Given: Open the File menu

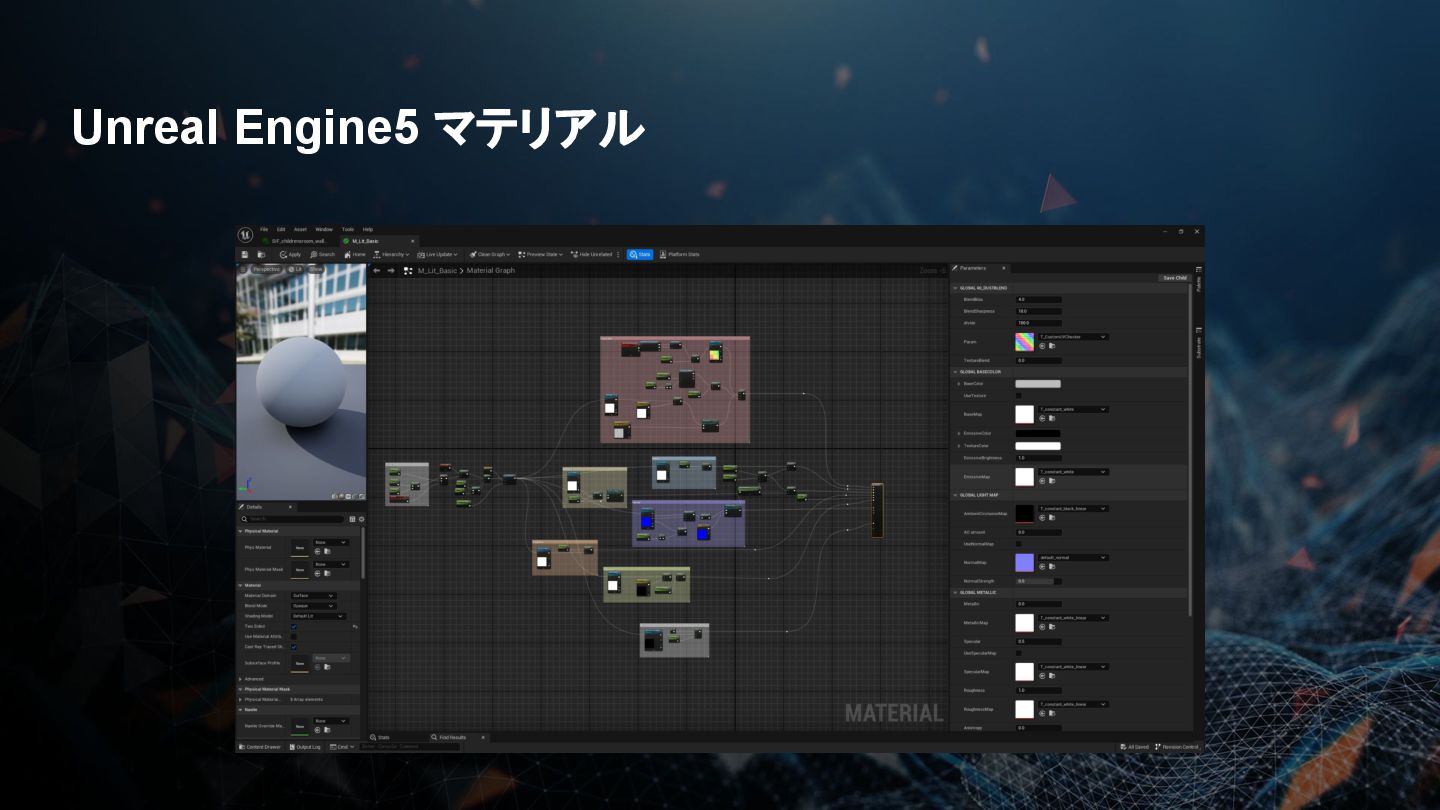Looking at the screenshot, I should pos(264,229).
